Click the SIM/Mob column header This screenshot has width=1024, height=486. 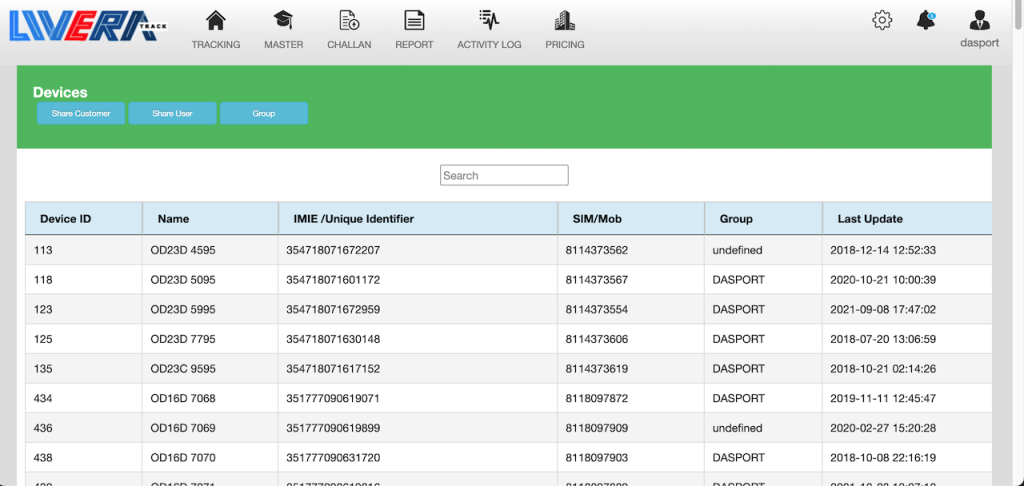595,219
